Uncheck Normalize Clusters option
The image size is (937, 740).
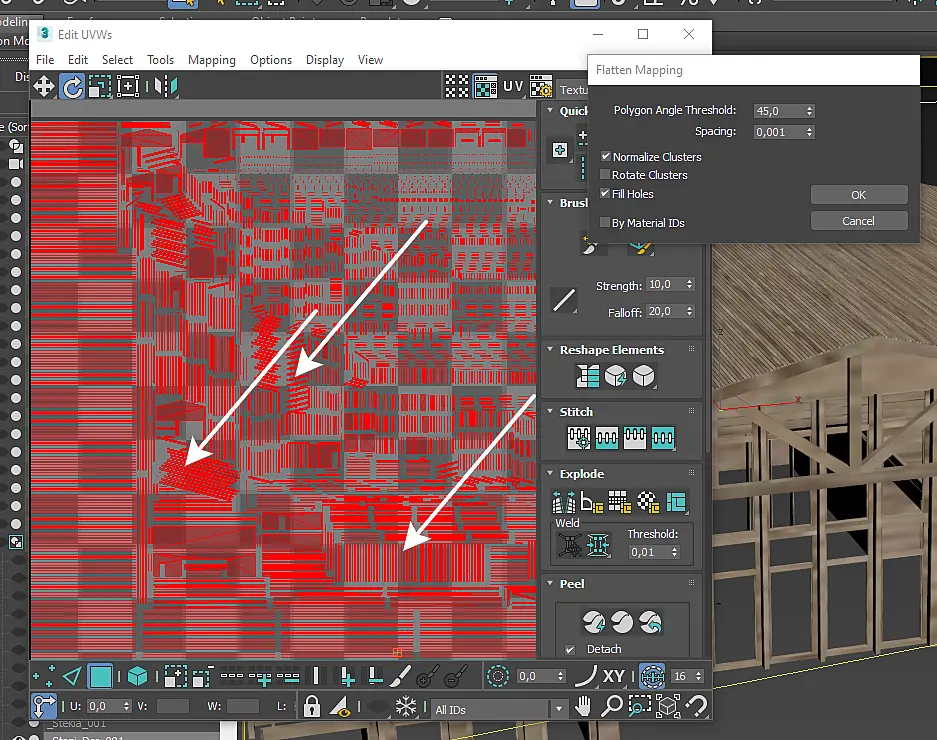(605, 156)
